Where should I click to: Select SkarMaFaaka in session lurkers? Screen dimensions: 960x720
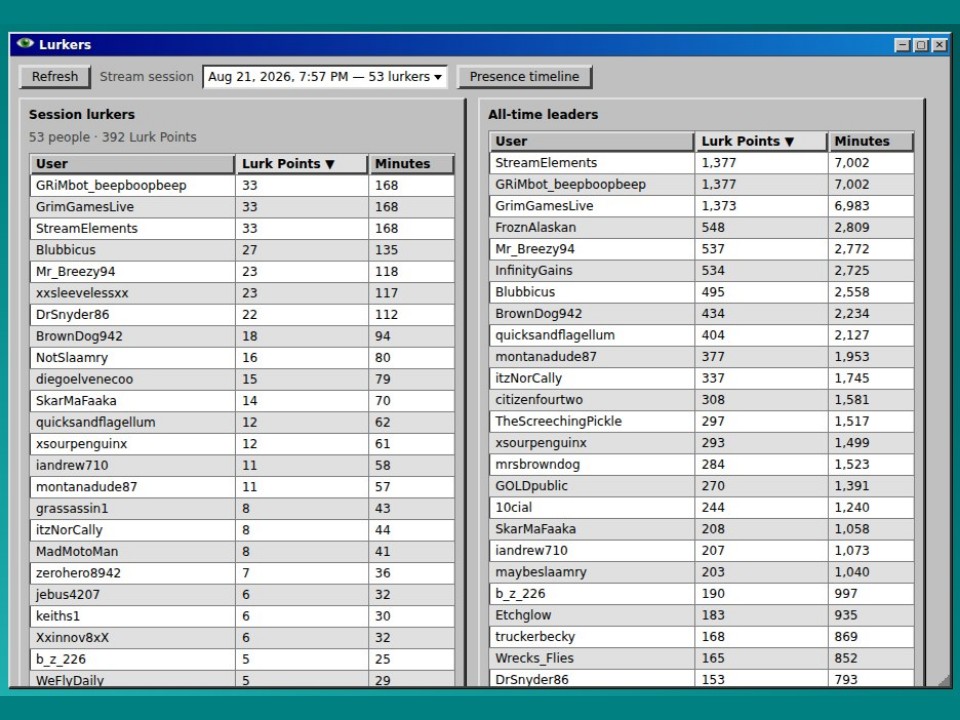[x=242, y=400]
